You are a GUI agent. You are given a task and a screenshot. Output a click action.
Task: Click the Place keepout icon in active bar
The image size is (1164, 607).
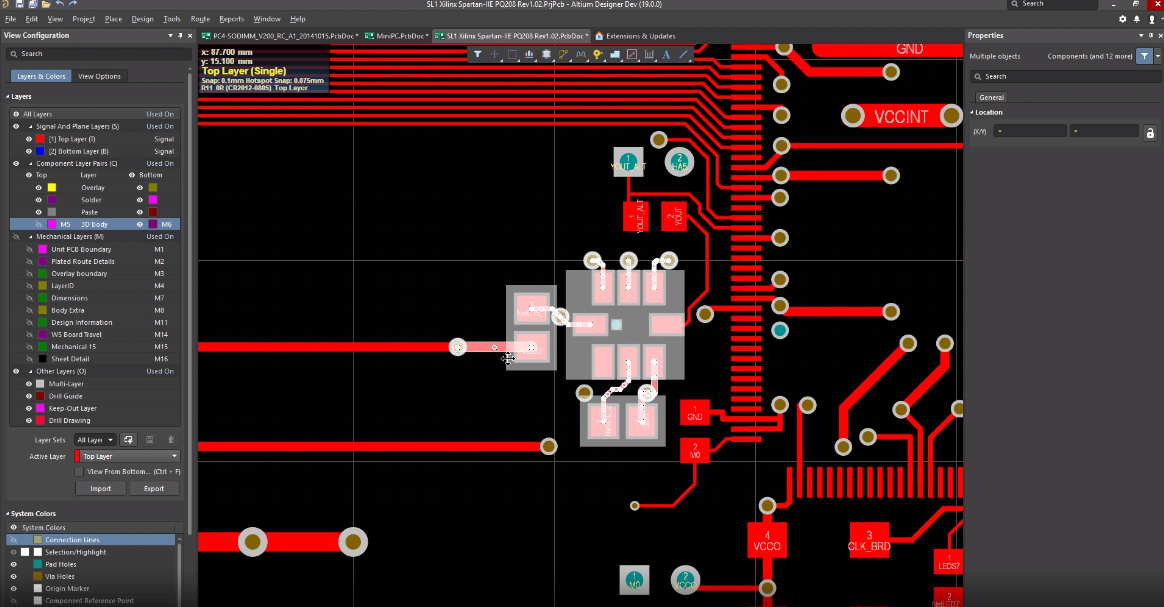(x=632, y=54)
